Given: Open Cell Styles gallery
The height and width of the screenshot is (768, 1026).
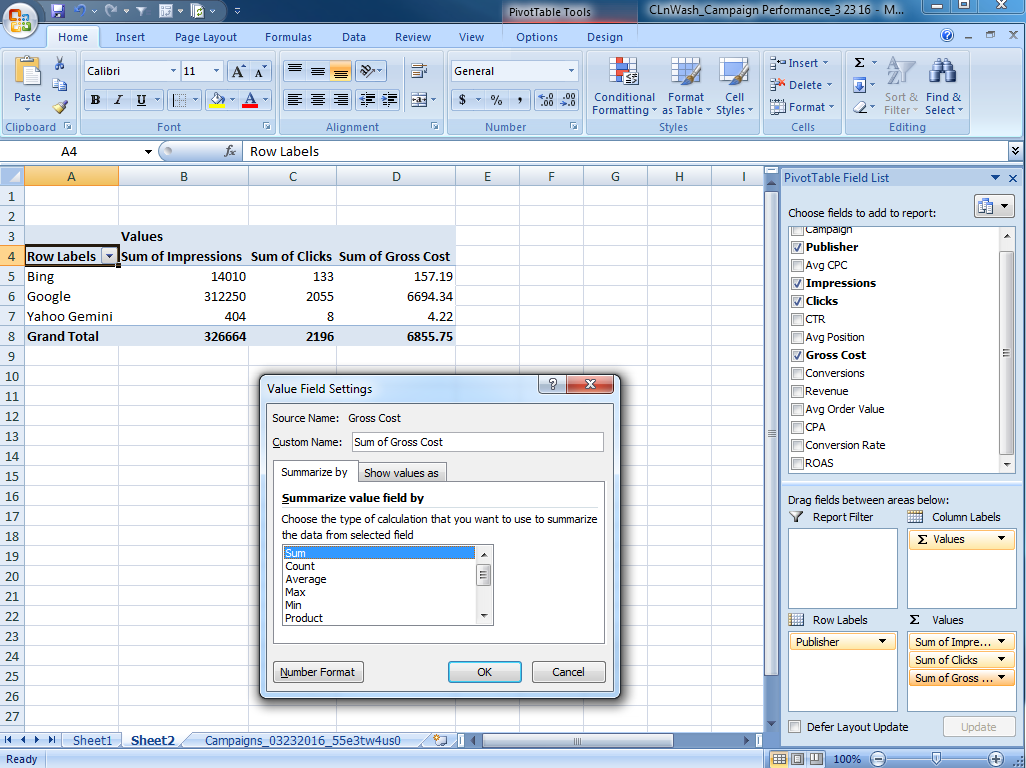Looking at the screenshot, I should (x=734, y=86).
